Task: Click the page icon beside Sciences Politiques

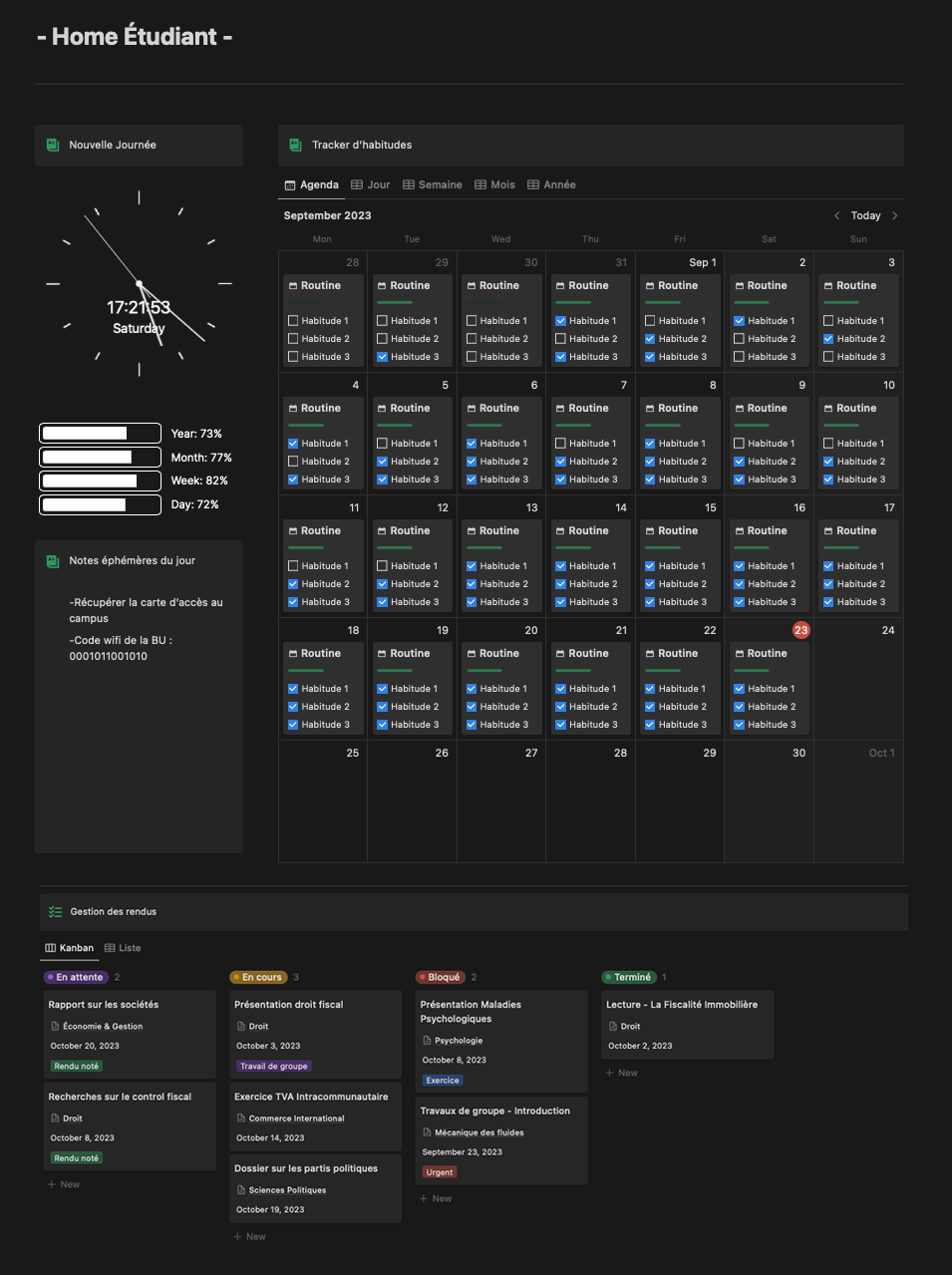Action: pos(240,1190)
